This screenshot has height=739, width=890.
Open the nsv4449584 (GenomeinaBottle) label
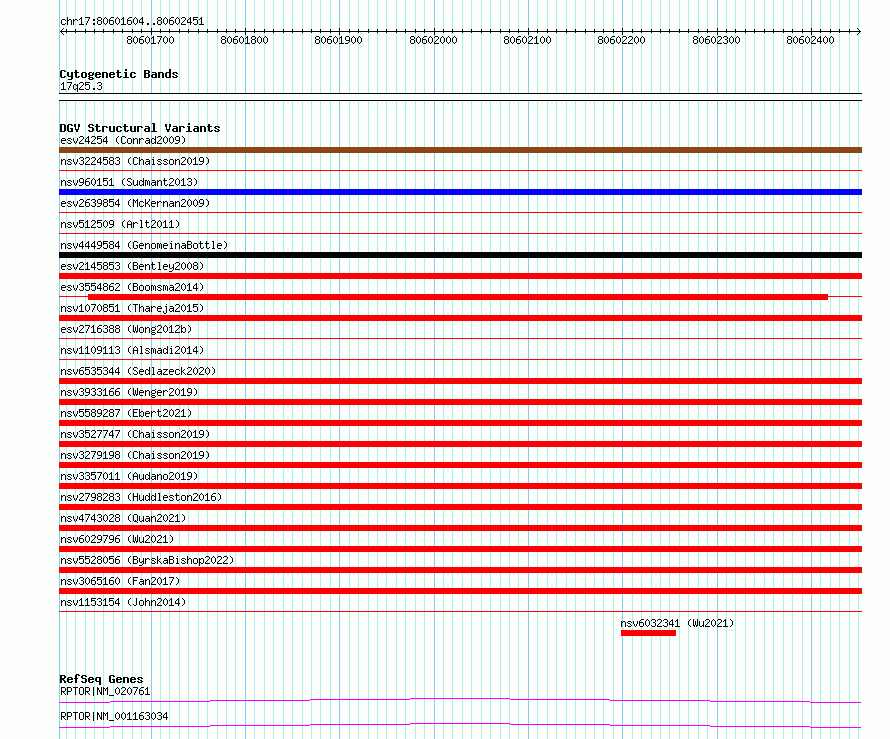(144, 245)
